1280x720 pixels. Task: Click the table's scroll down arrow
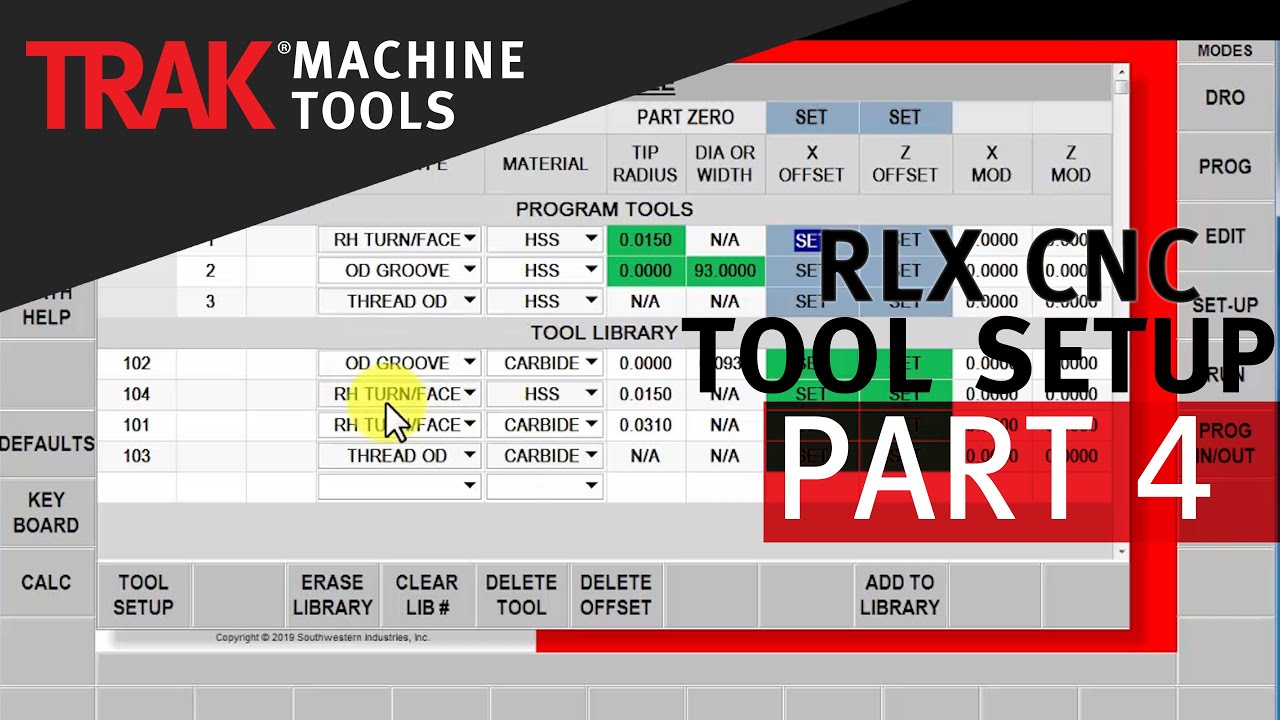[1121, 551]
